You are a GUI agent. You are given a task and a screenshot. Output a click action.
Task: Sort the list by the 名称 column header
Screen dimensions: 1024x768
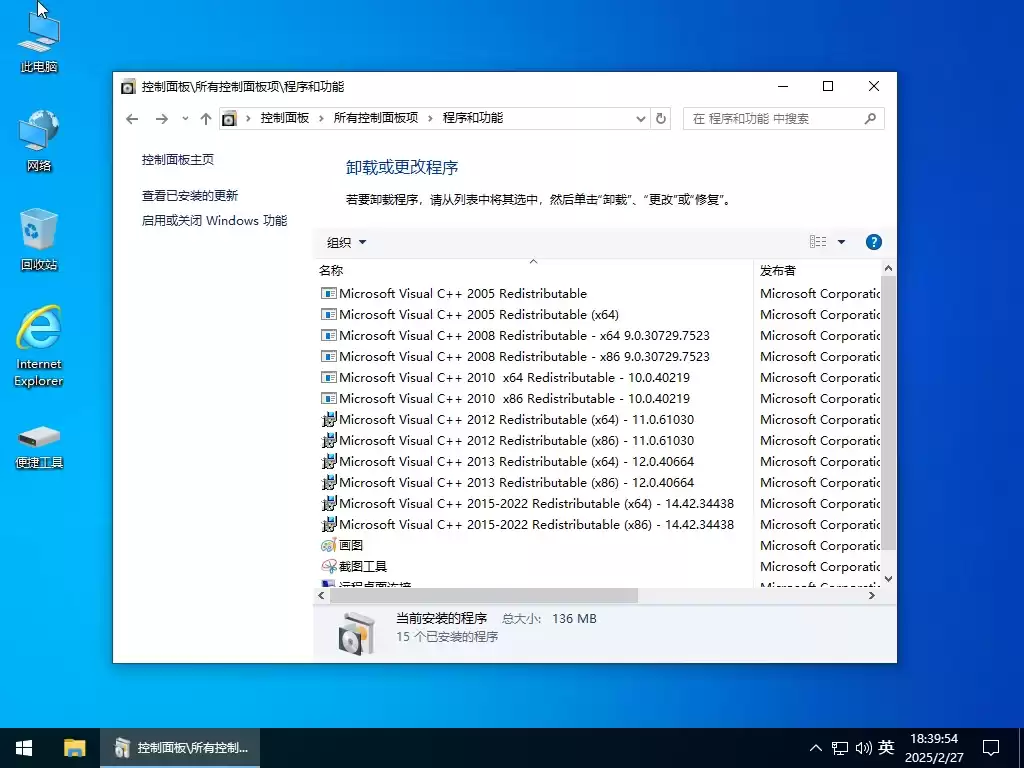tap(330, 270)
